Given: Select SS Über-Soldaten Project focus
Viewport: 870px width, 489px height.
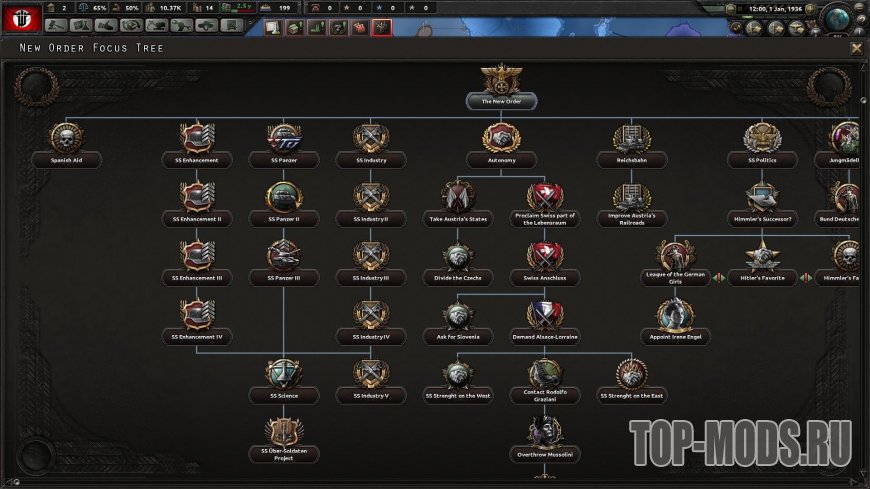Looking at the screenshot, I should click(x=283, y=435).
